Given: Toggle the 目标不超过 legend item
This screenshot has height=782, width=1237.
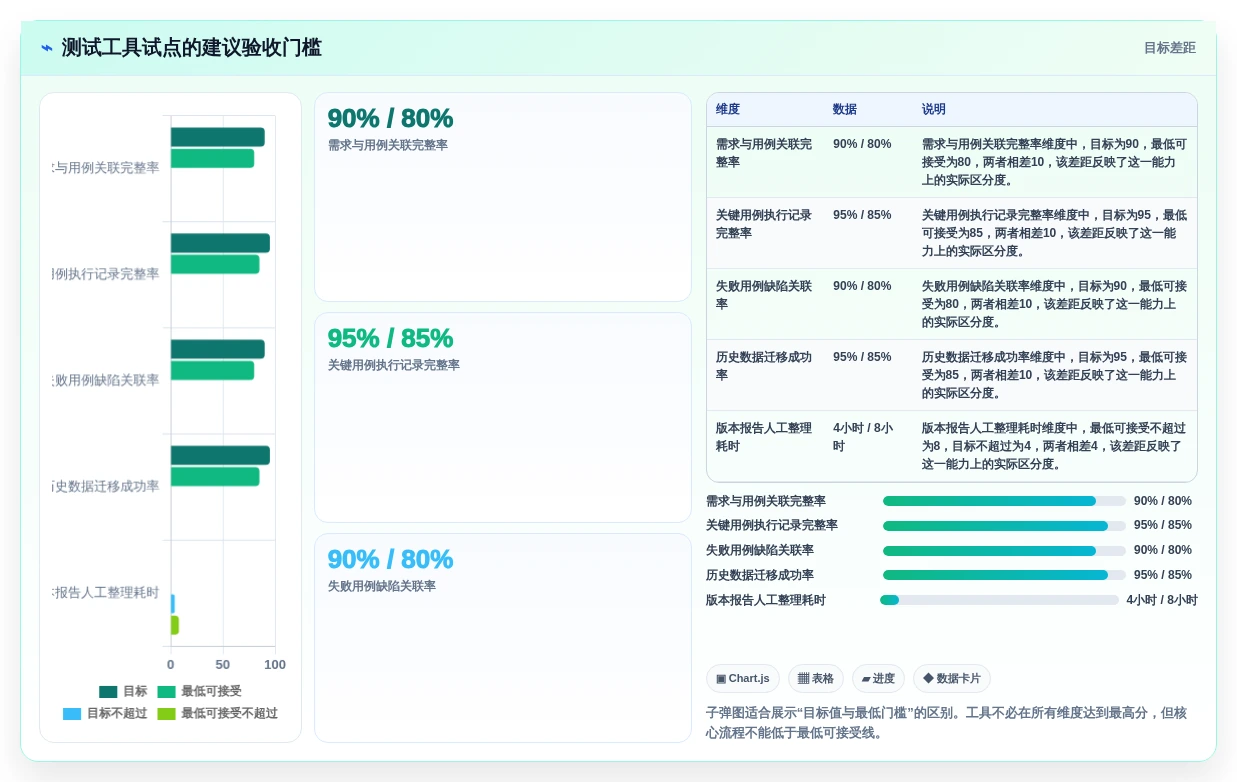Looking at the screenshot, I should pyautogui.click(x=105, y=713).
